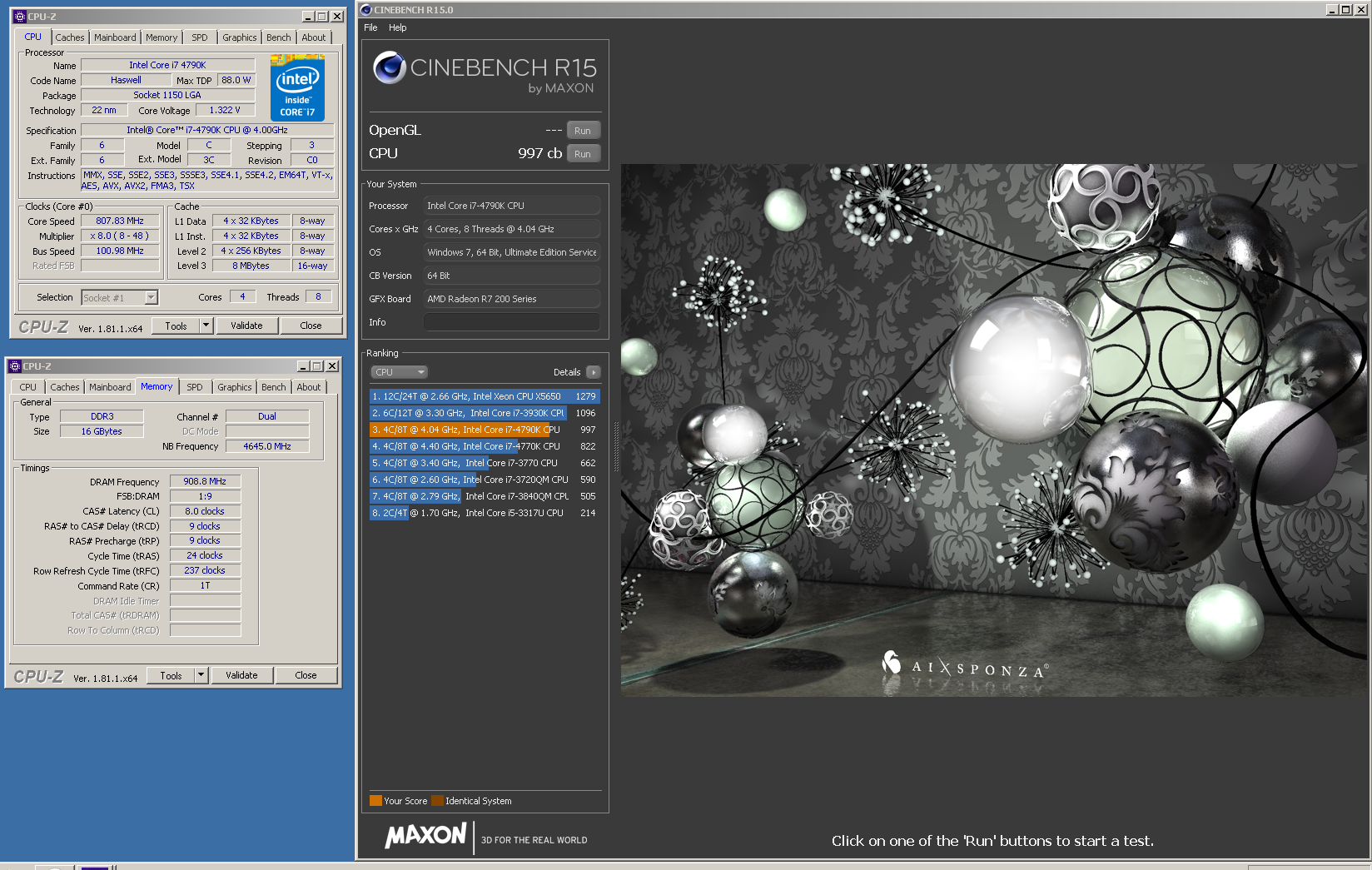Click Close button in the upper CPU-Z window

[311, 326]
